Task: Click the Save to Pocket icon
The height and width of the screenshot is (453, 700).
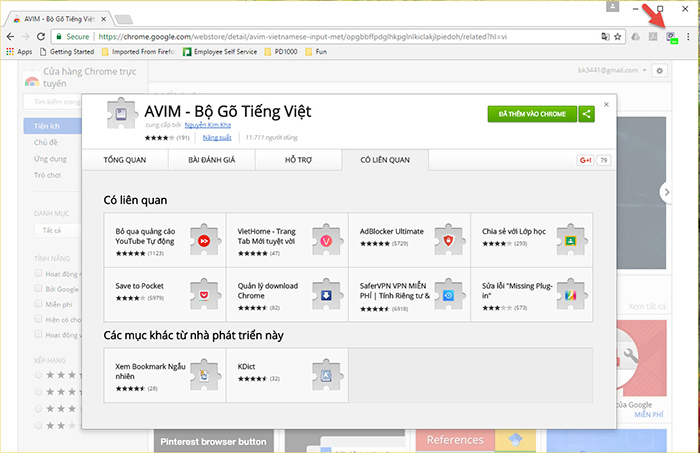Action: click(x=204, y=295)
